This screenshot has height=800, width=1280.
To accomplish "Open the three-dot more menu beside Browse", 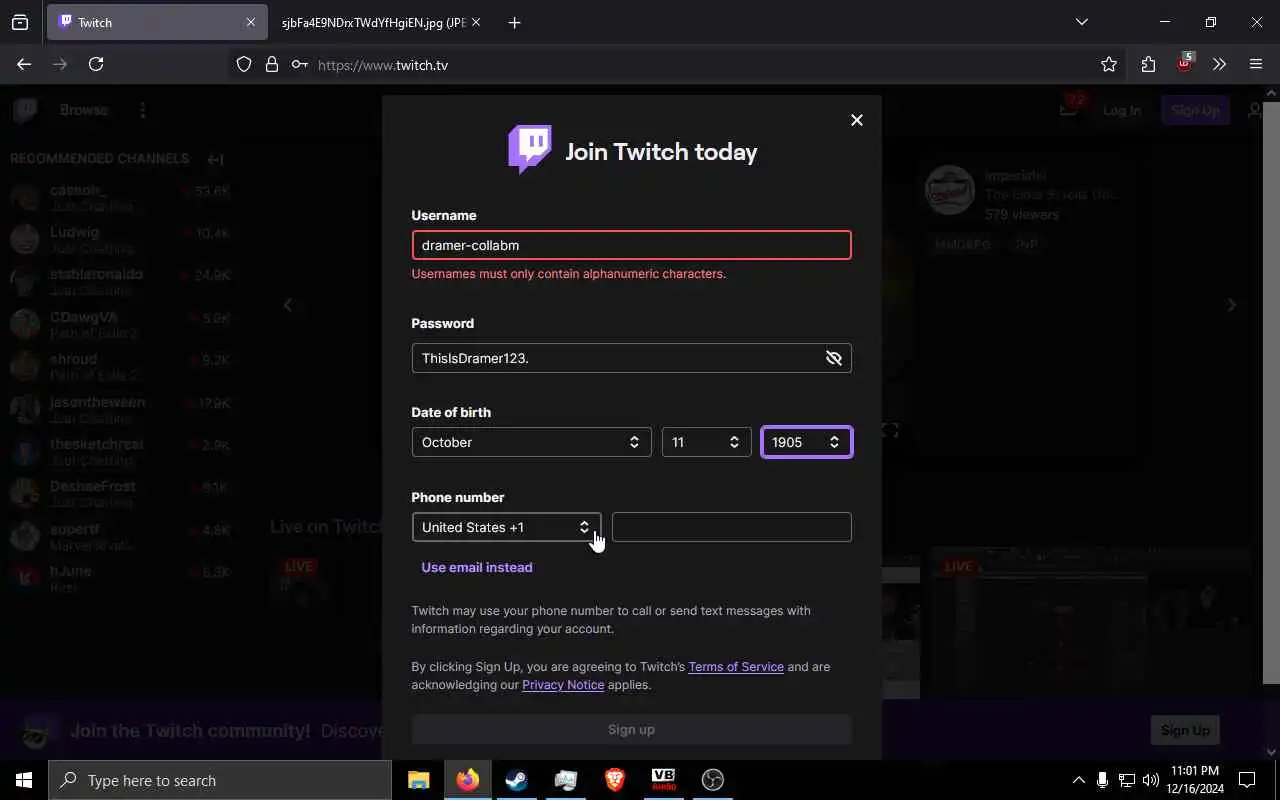I will point(143,110).
